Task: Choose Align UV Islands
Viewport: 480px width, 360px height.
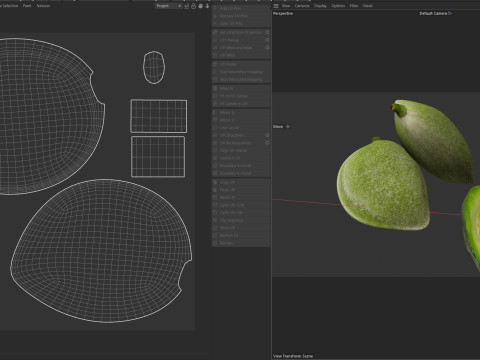Action: tap(241, 150)
